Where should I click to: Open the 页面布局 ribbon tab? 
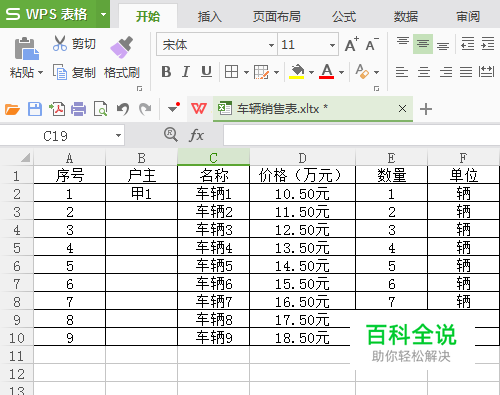276,16
